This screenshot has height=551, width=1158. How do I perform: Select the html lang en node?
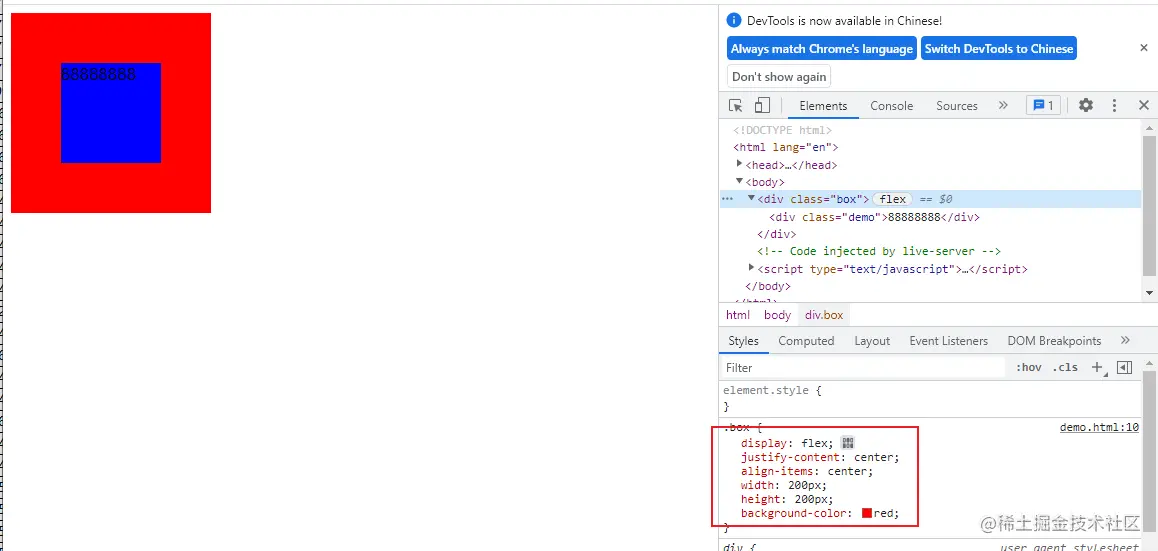pyautogui.click(x=786, y=147)
